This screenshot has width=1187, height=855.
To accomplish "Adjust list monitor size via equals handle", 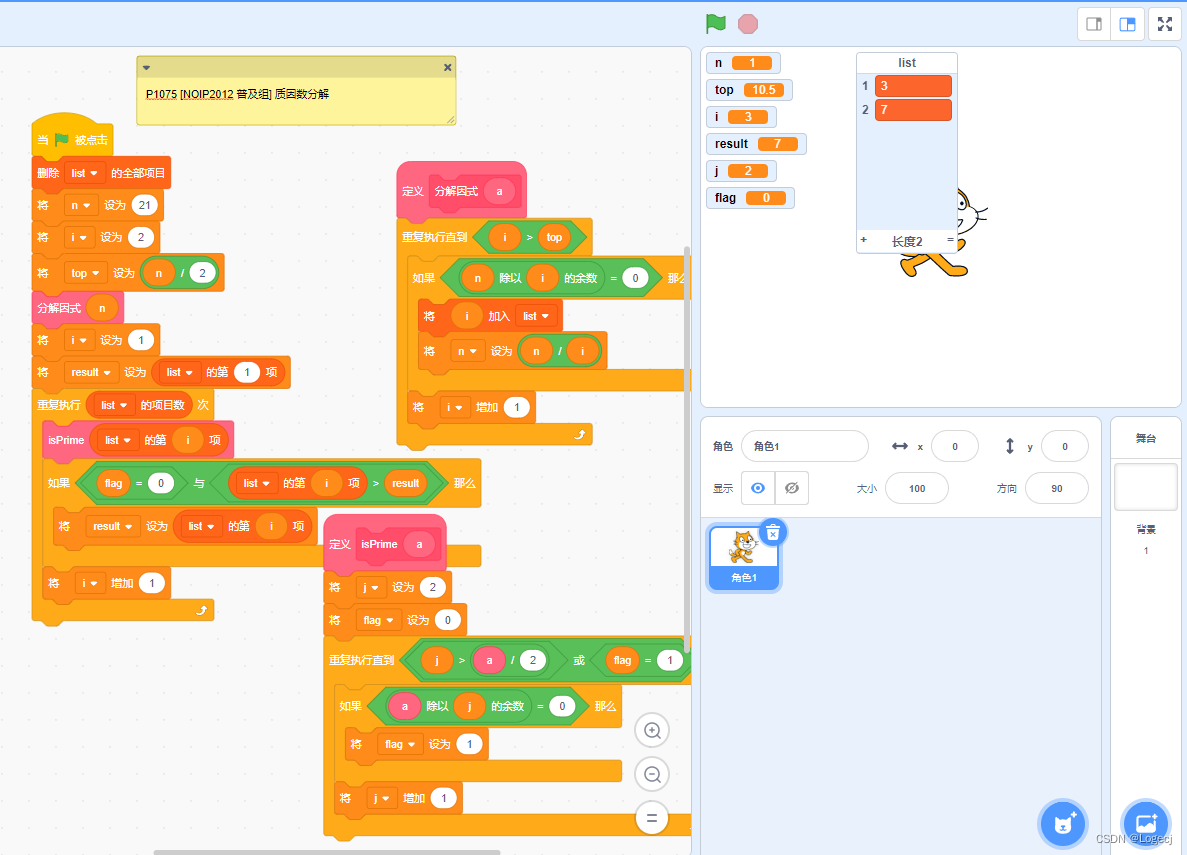I will point(950,240).
